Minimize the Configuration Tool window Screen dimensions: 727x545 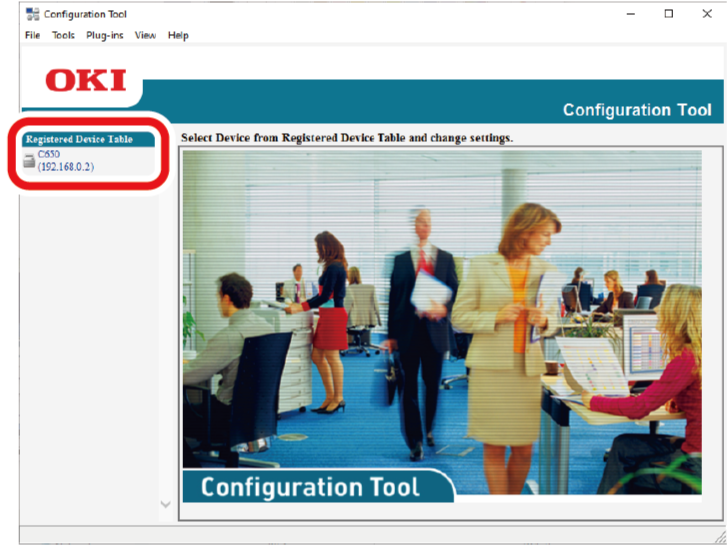click(630, 14)
